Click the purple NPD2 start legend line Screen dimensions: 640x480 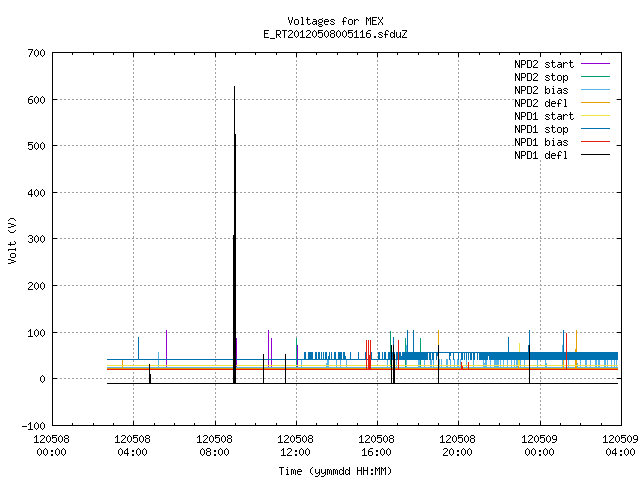pos(596,64)
